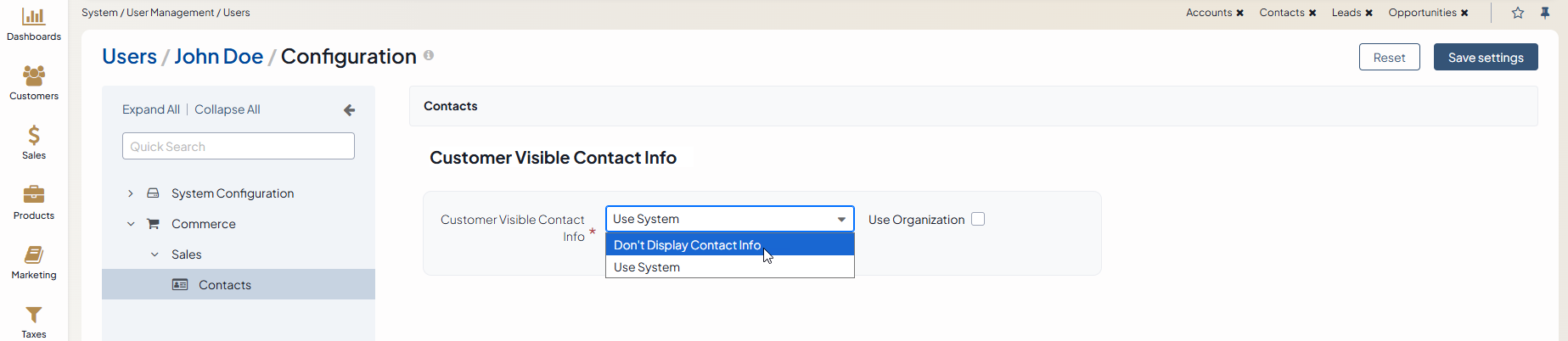Click the Reset button
Image resolution: width=1568 pixels, height=341 pixels.
(x=1389, y=57)
